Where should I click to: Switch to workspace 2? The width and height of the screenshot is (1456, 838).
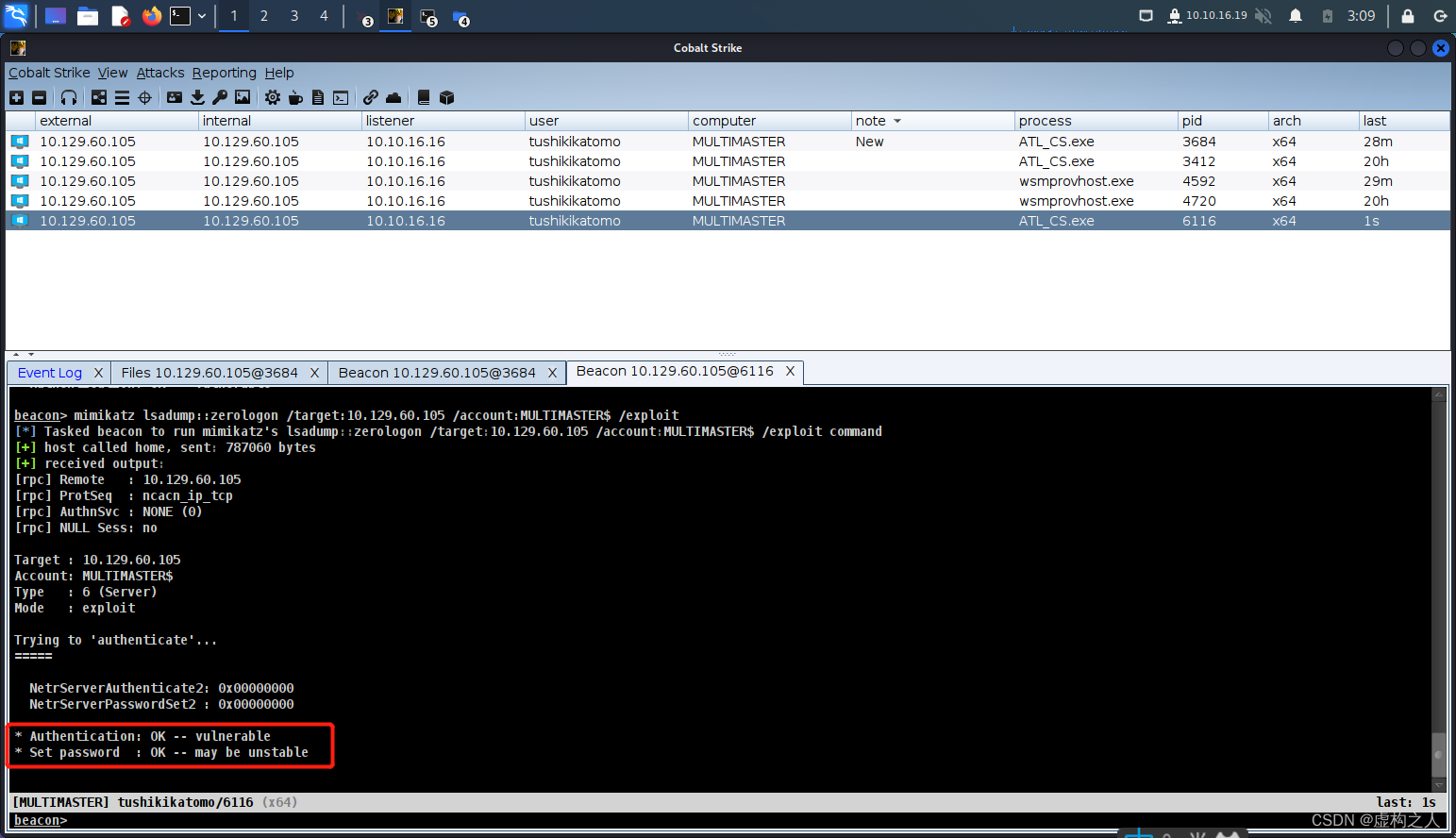pyautogui.click(x=264, y=16)
